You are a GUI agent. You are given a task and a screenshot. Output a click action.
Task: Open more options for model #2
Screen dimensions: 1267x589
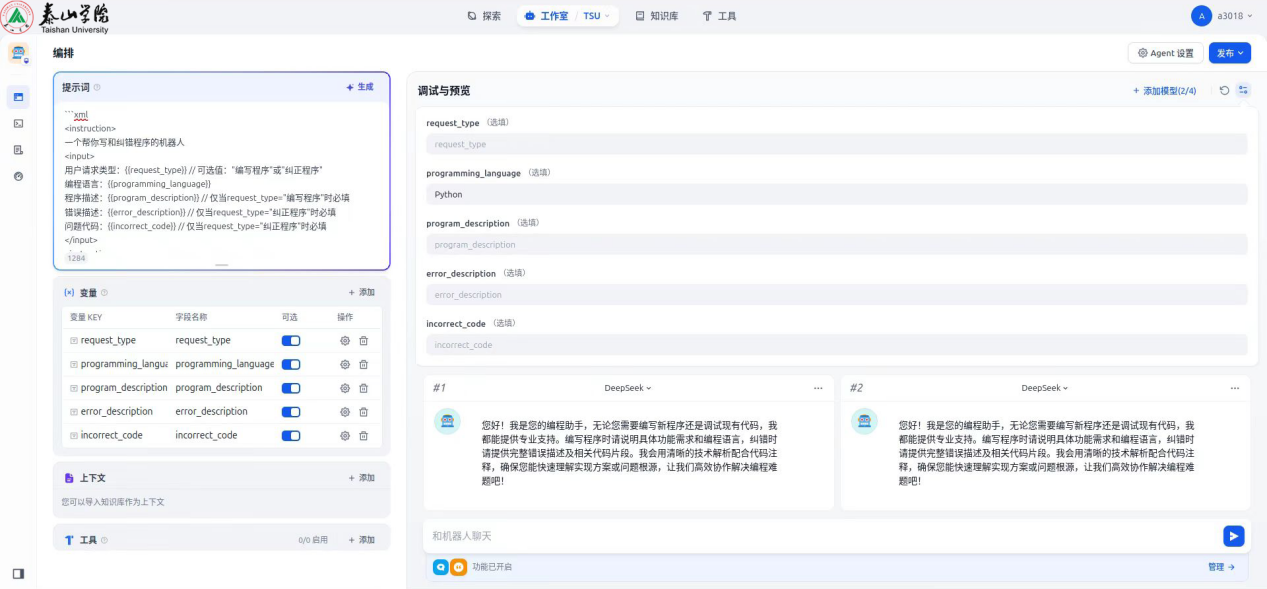(1235, 388)
